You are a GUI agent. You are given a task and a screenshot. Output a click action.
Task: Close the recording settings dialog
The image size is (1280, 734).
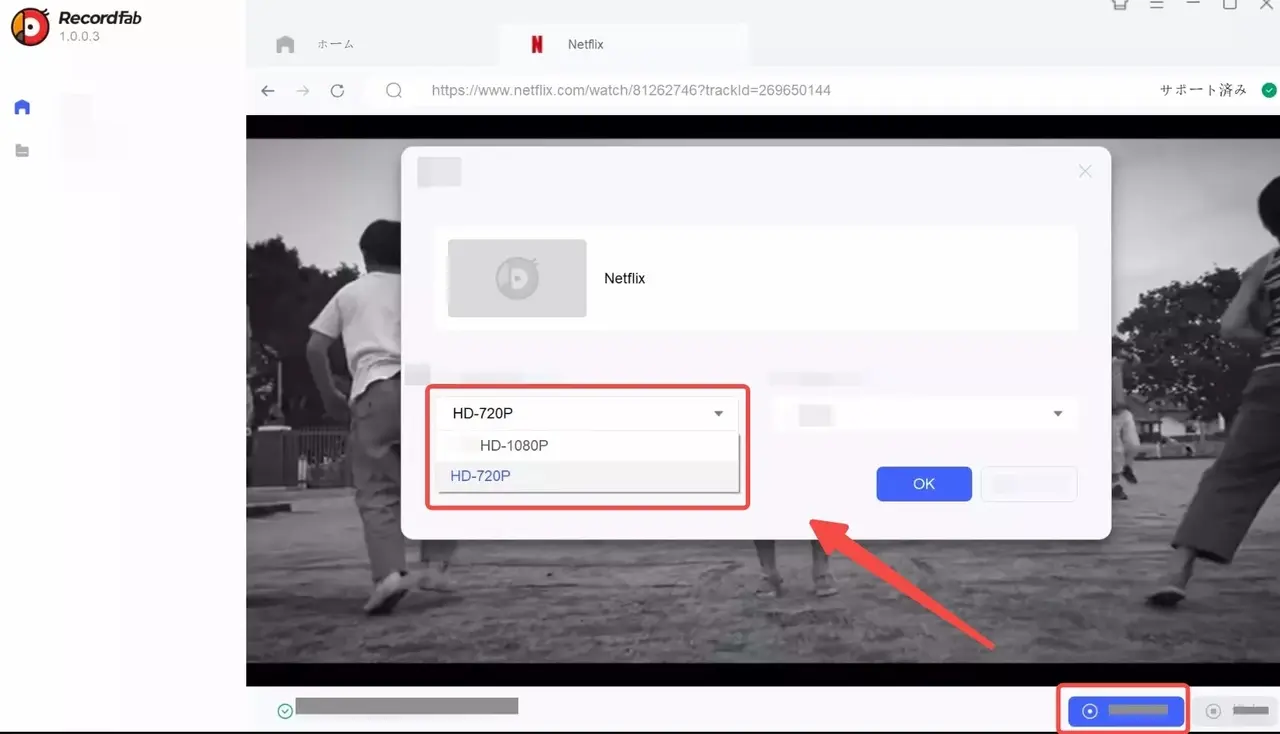pyautogui.click(x=1085, y=171)
